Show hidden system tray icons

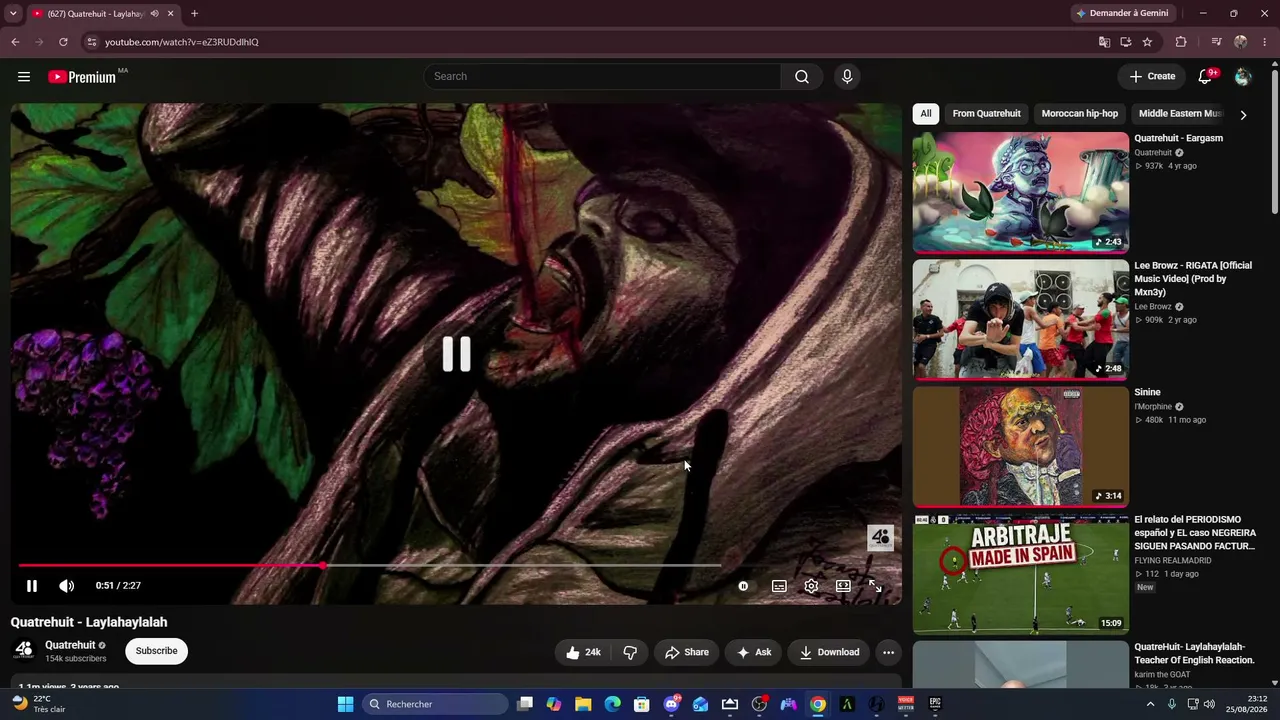(x=1150, y=704)
